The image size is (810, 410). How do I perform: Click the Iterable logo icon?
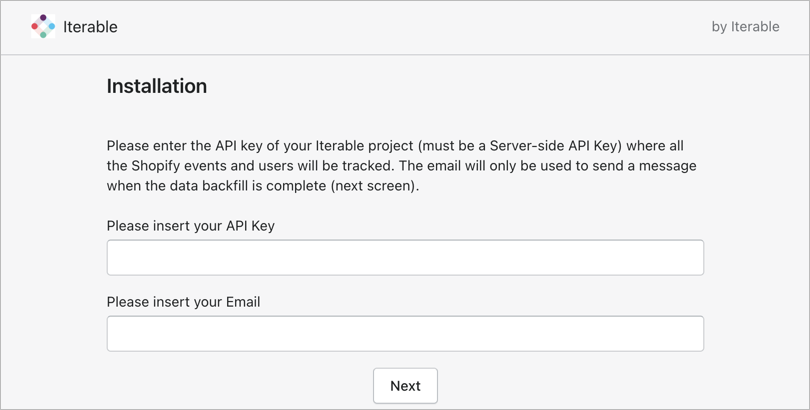[x=43, y=26]
